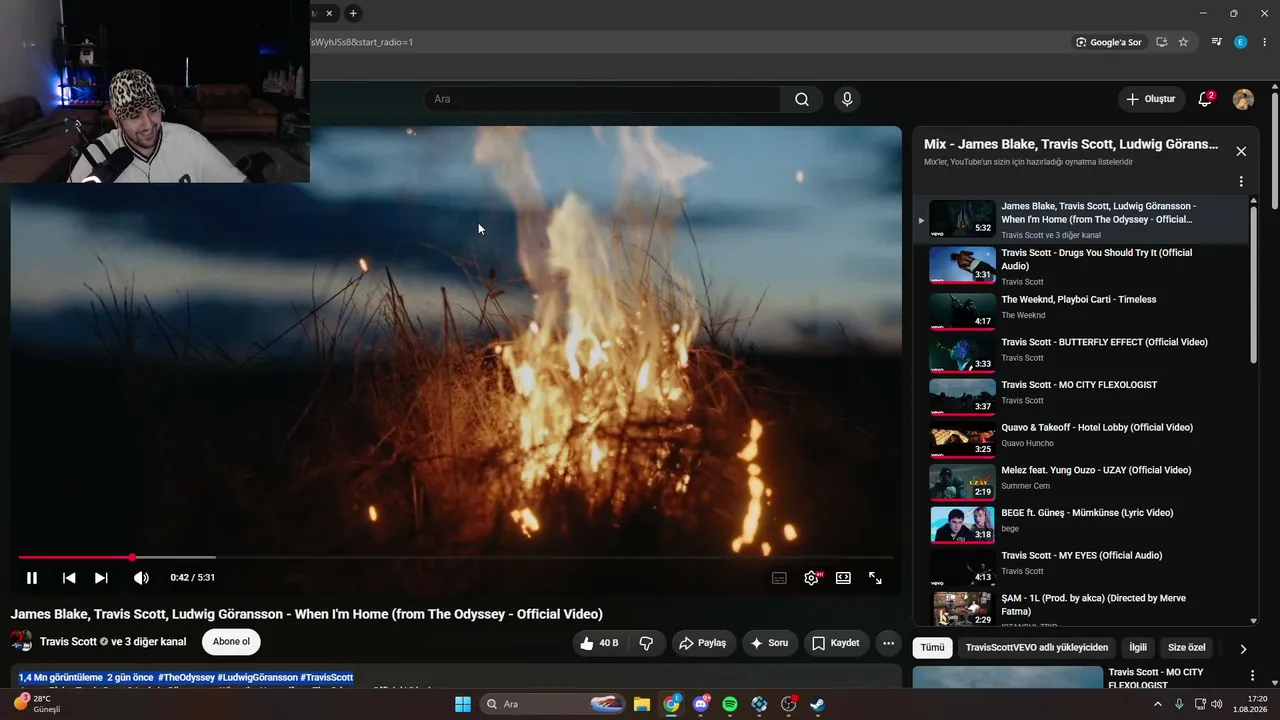This screenshot has width=1280, height=720.
Task: Start voice search with the microphone
Action: point(847,99)
